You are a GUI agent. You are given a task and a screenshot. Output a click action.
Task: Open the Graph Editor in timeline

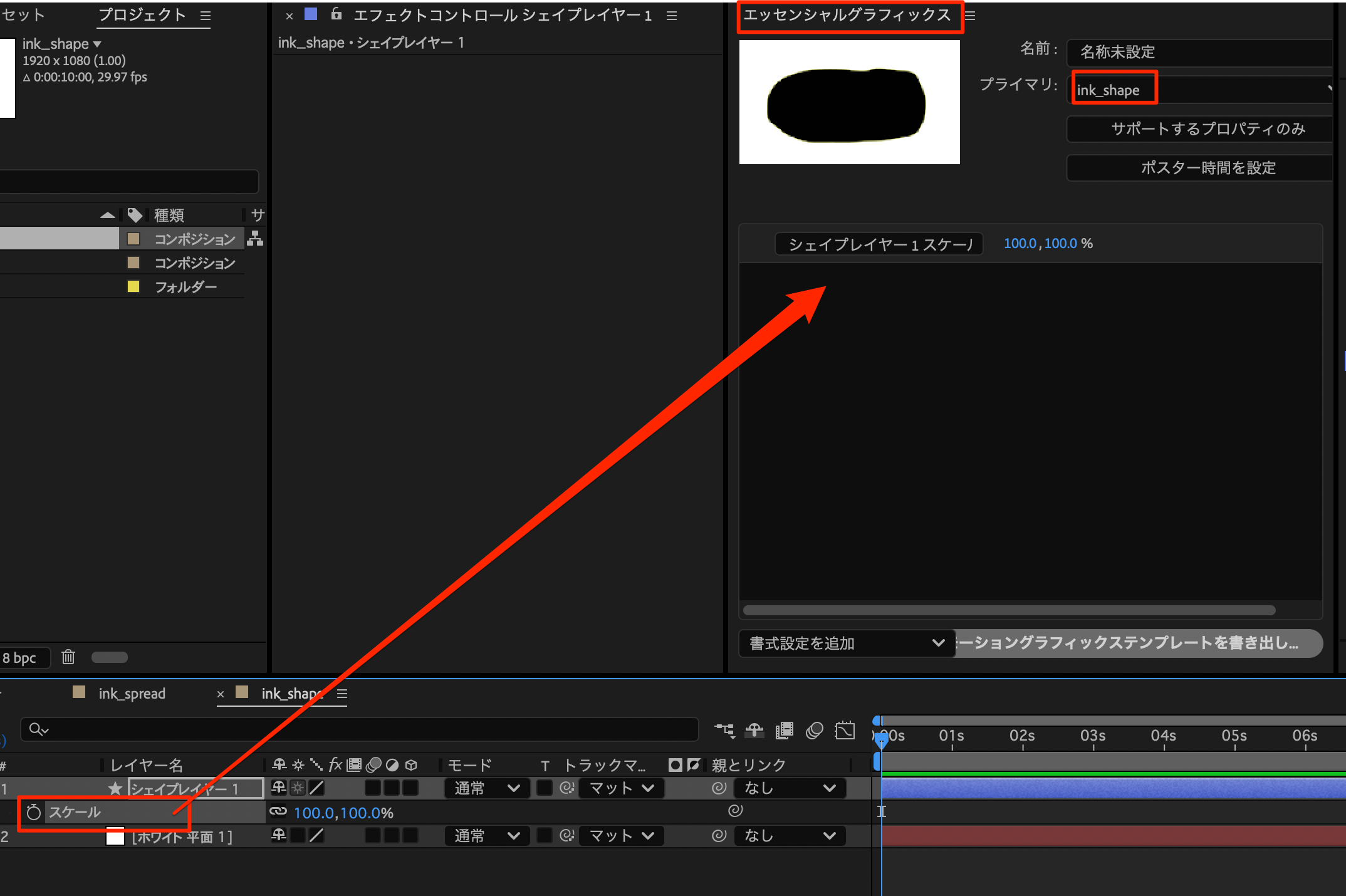click(x=845, y=731)
